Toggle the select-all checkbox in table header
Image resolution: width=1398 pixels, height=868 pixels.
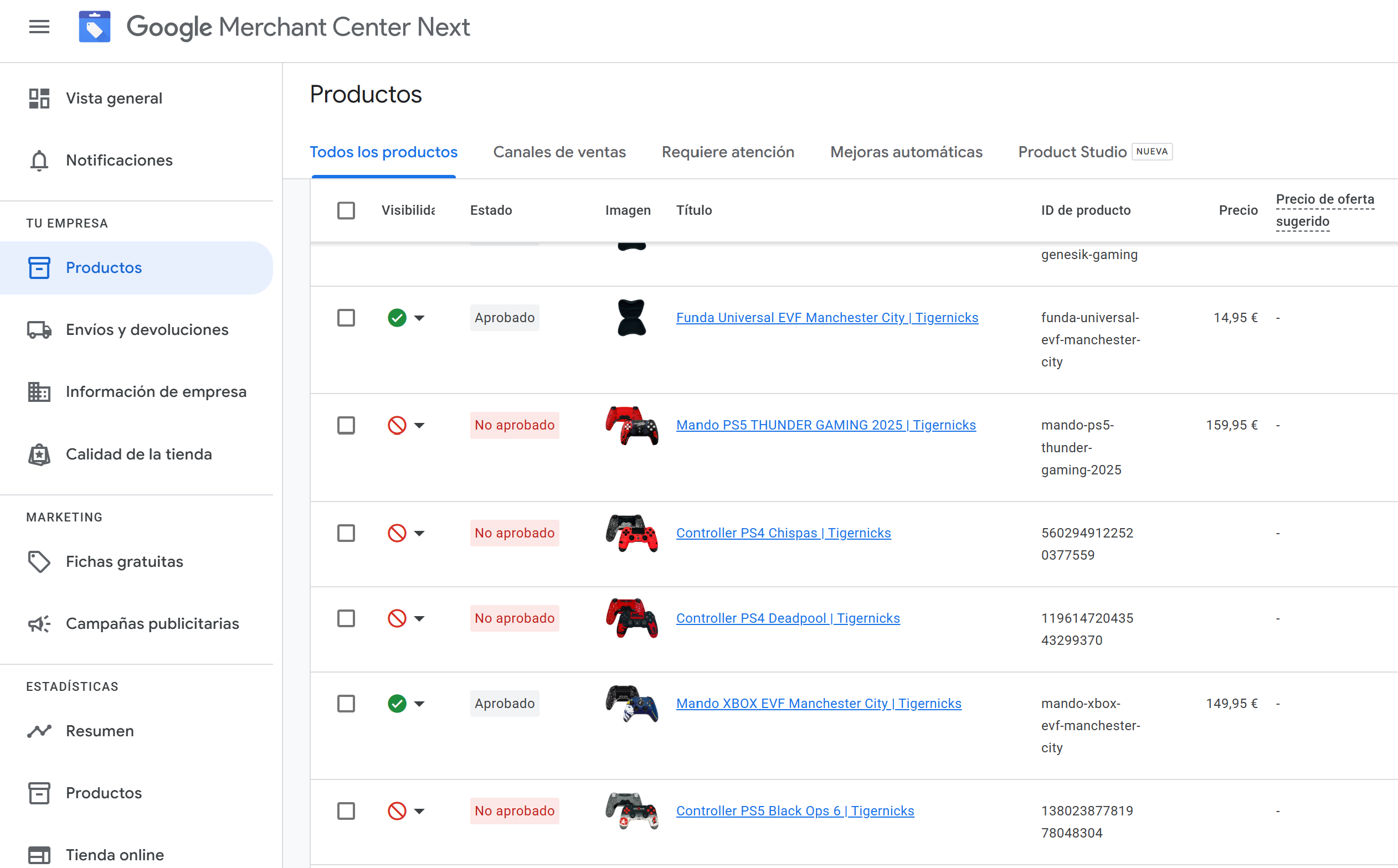point(346,210)
